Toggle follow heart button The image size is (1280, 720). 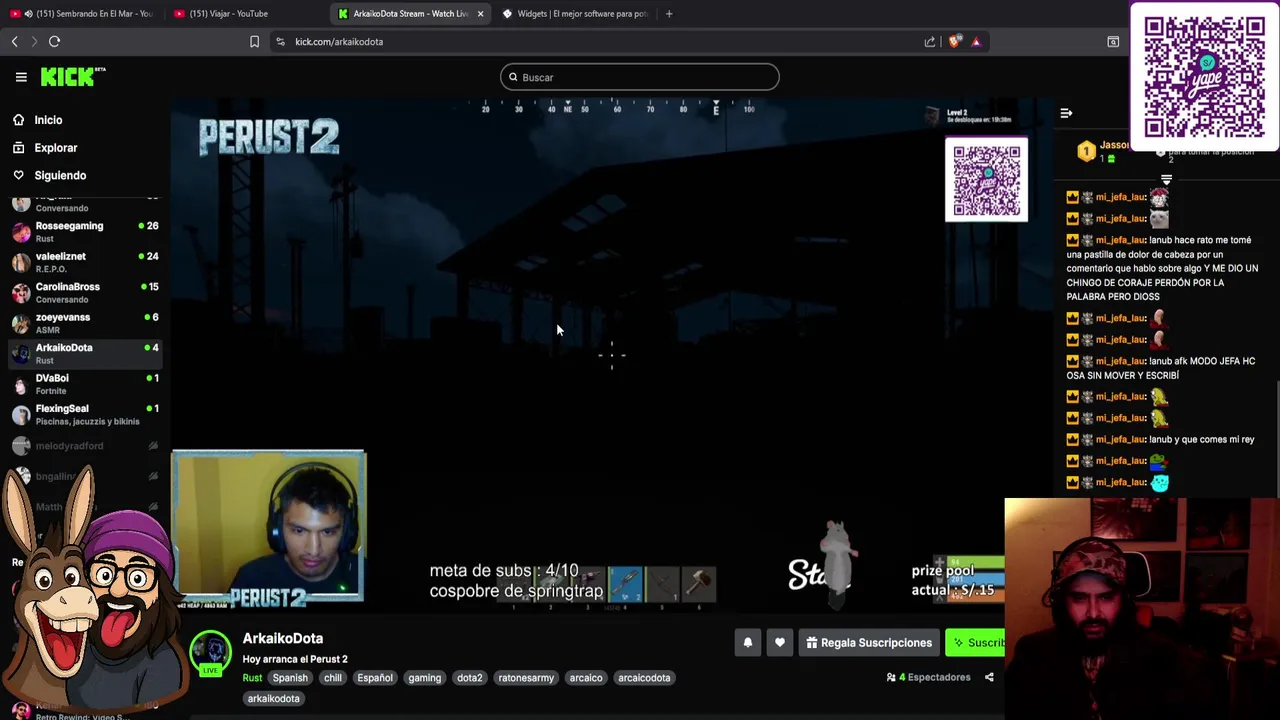[x=780, y=643]
